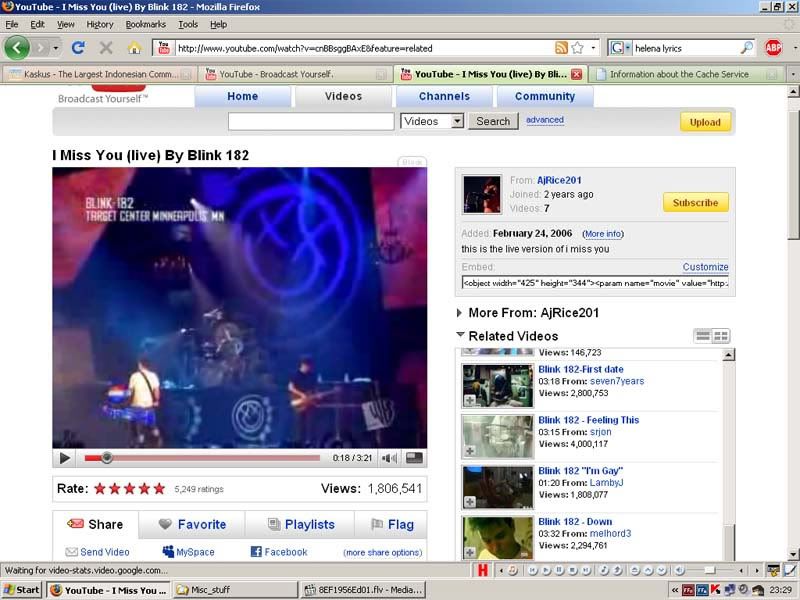
Task: Open the File menu
Action: (x=12, y=24)
